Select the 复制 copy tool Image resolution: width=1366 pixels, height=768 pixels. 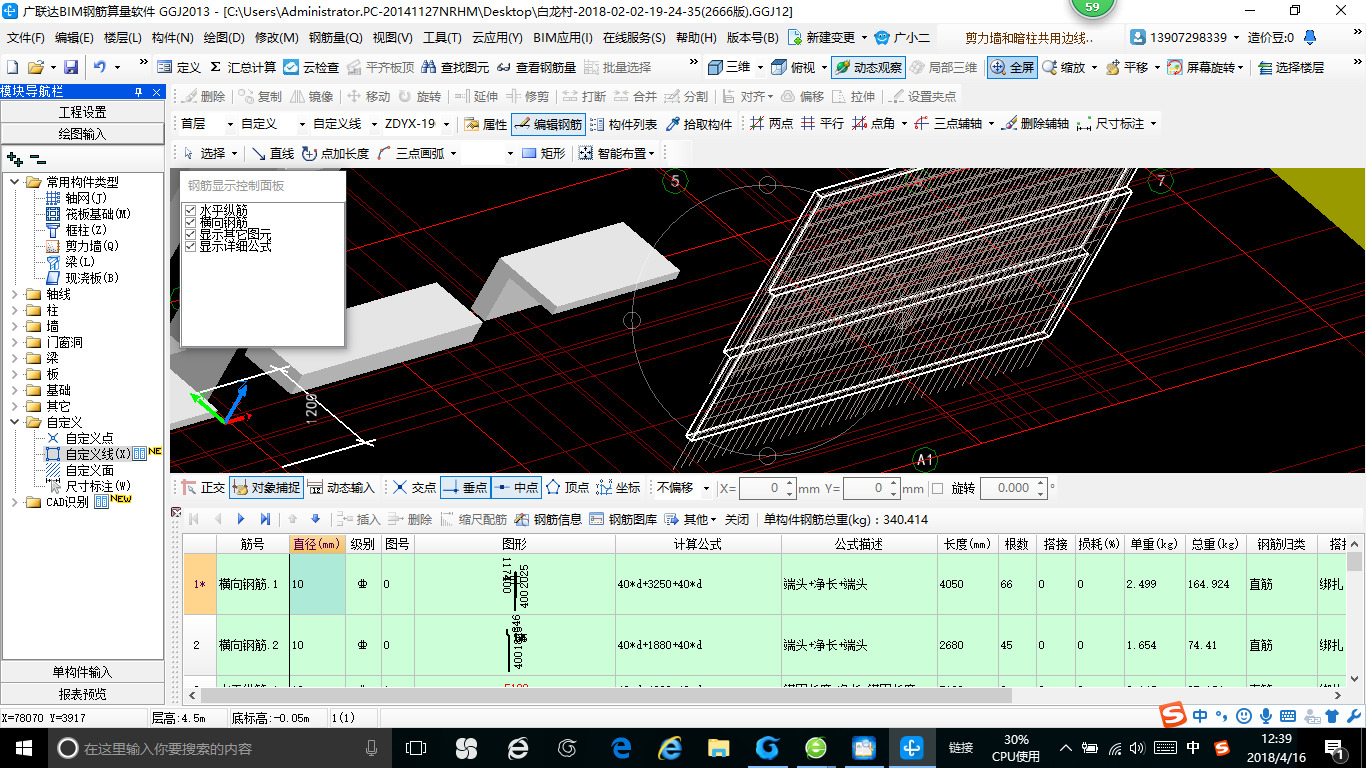tap(260, 96)
